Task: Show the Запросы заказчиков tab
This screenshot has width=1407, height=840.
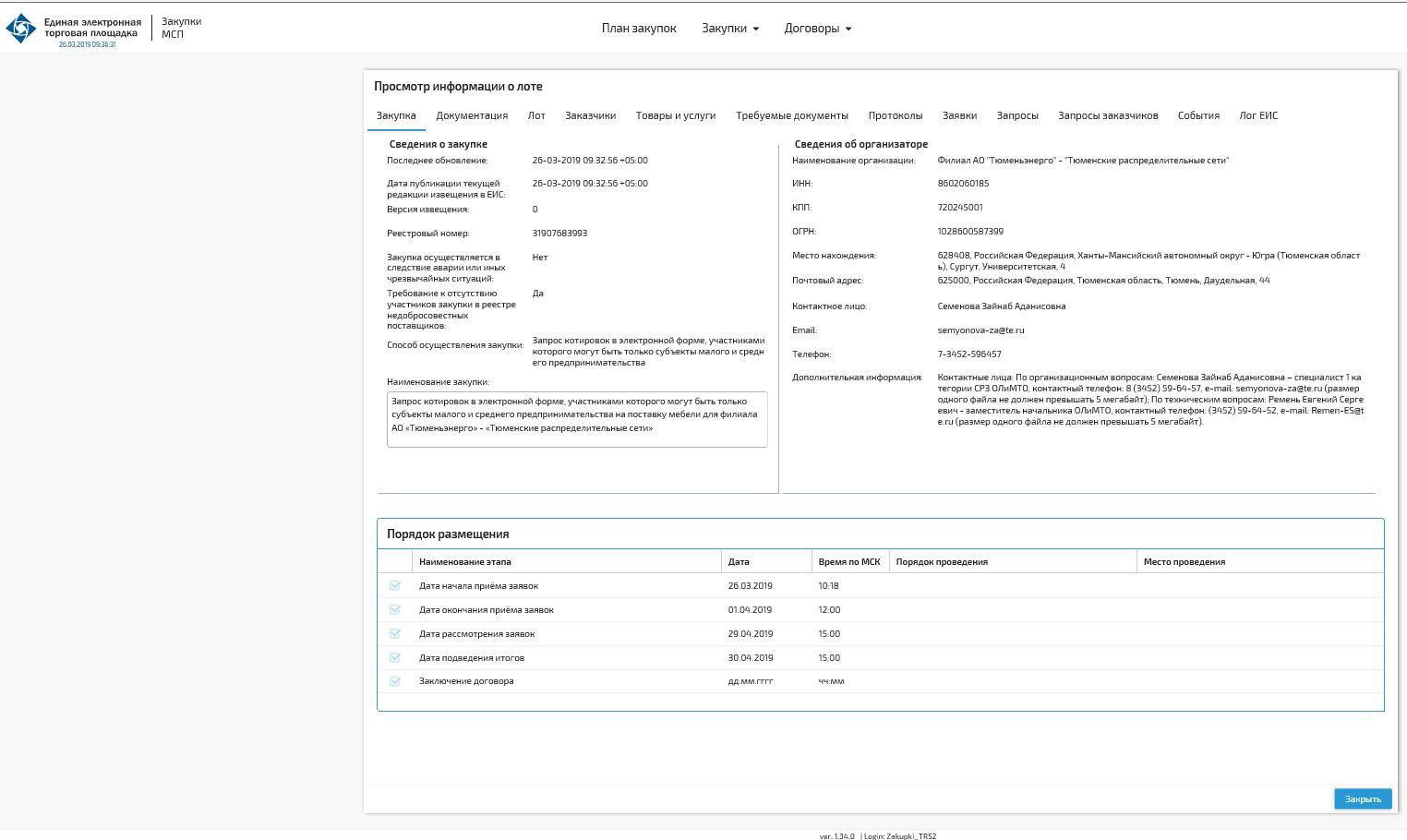Action: 1107,116
